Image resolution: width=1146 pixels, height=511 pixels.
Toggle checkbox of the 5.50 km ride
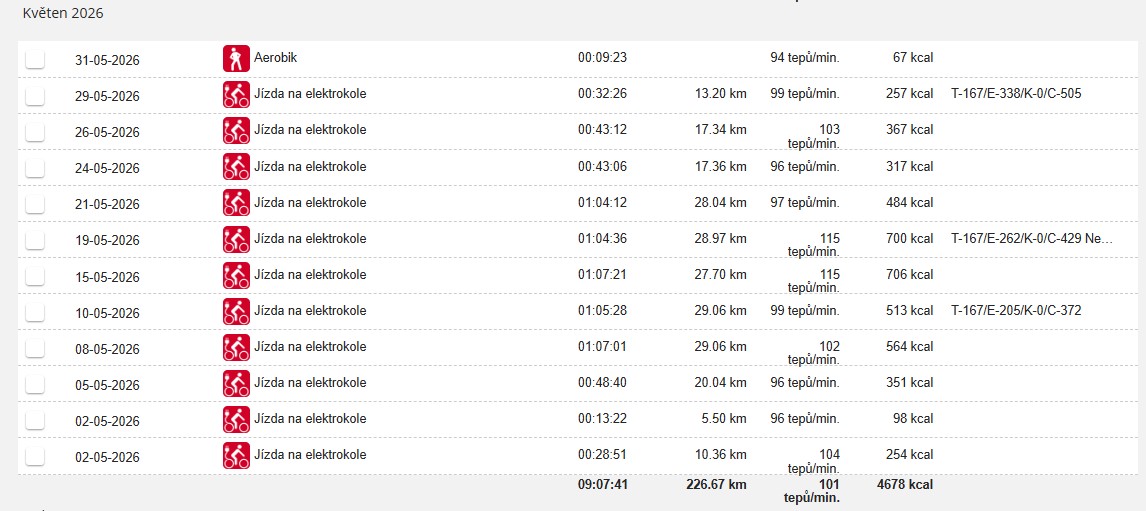click(x=34, y=420)
